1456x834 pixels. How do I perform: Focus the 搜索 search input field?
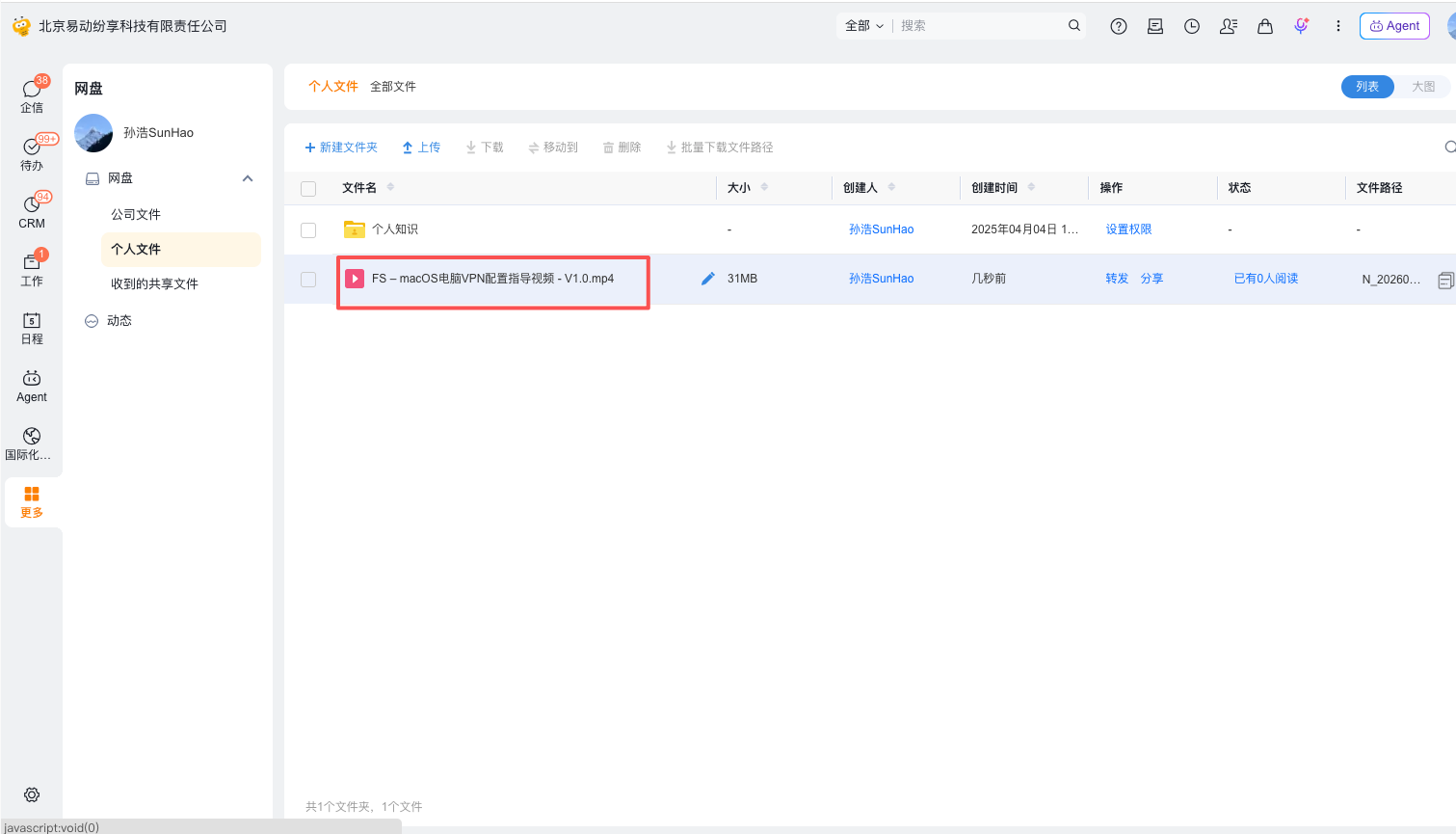coord(978,26)
